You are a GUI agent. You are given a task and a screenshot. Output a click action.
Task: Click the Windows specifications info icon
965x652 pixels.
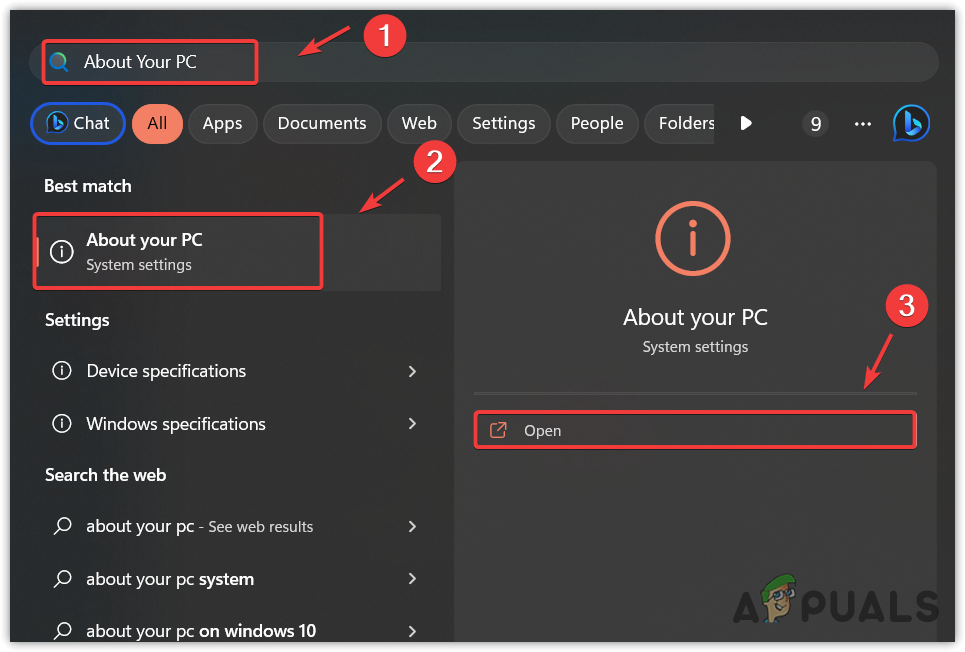[x=61, y=424]
